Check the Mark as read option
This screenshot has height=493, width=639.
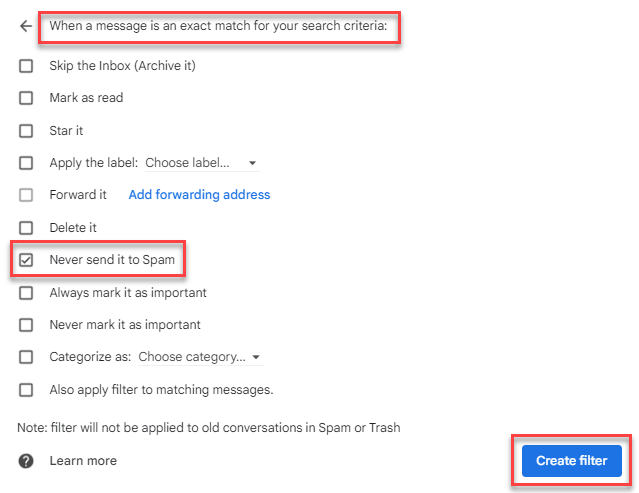[x=26, y=98]
